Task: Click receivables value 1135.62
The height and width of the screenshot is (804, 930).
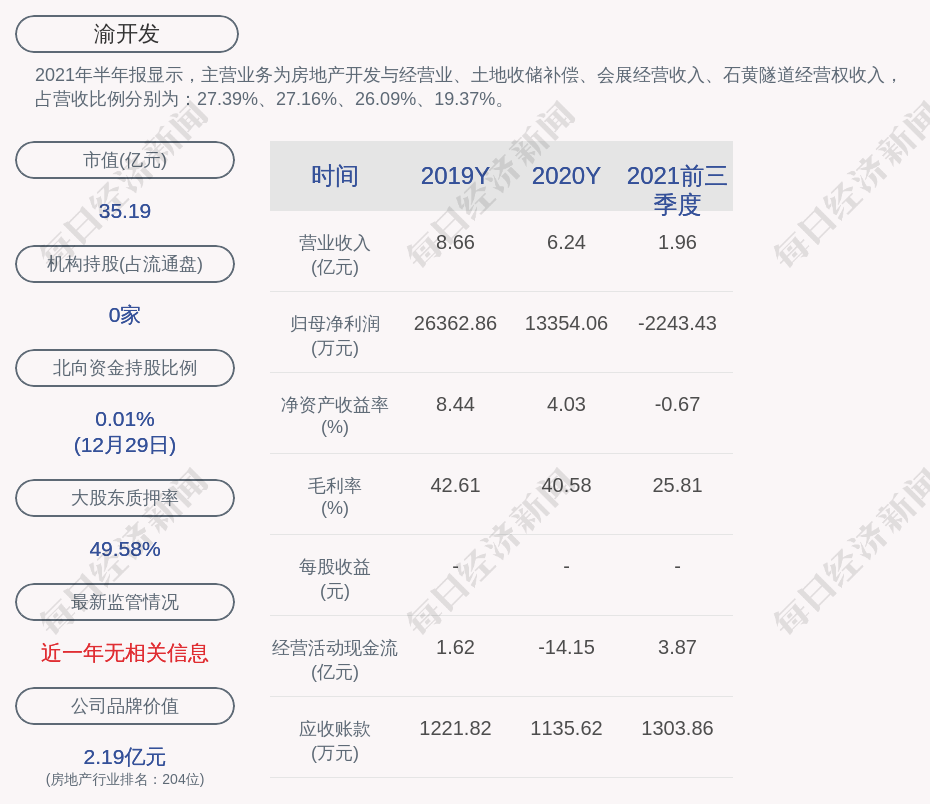Action: pyautogui.click(x=566, y=728)
